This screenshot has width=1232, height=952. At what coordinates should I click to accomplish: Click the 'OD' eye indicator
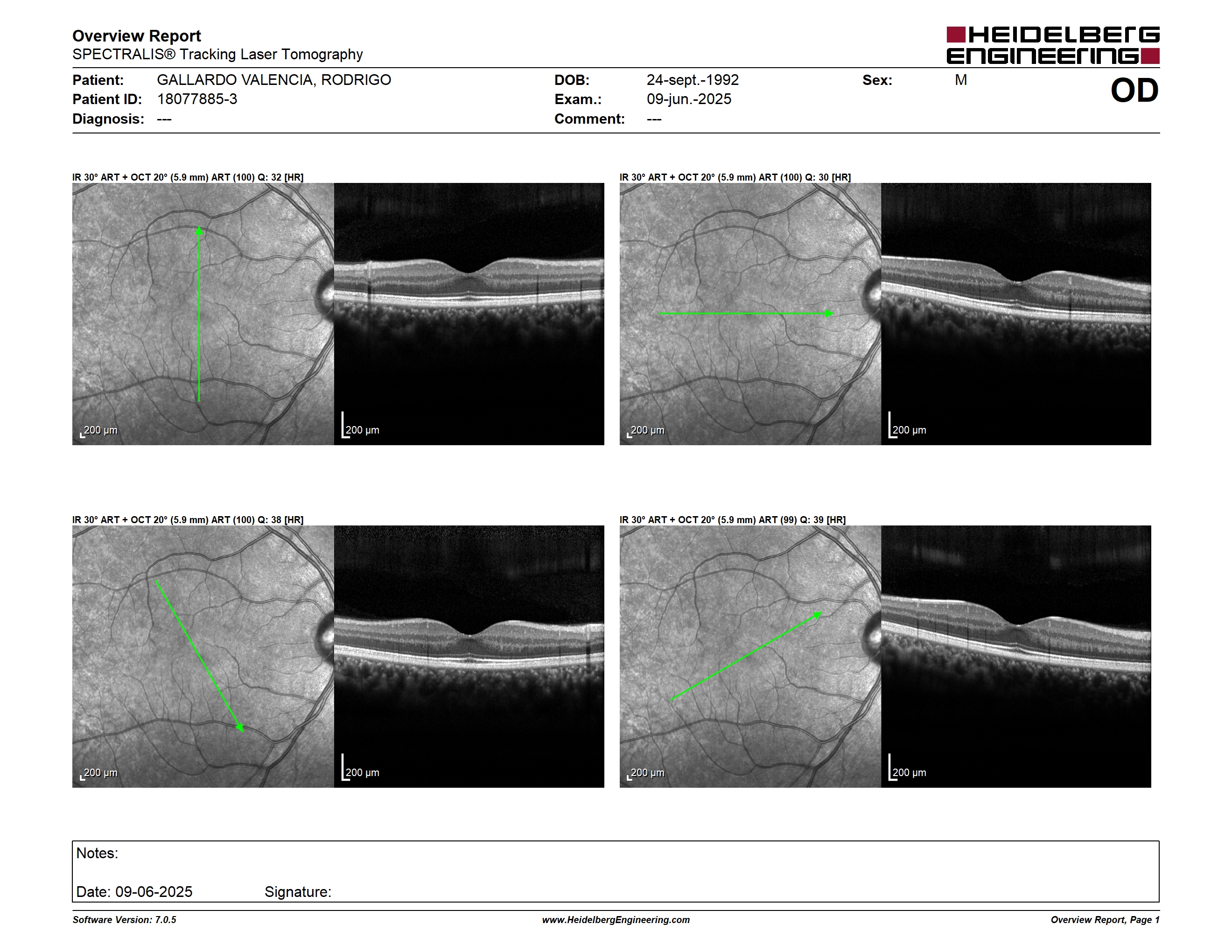[1134, 90]
